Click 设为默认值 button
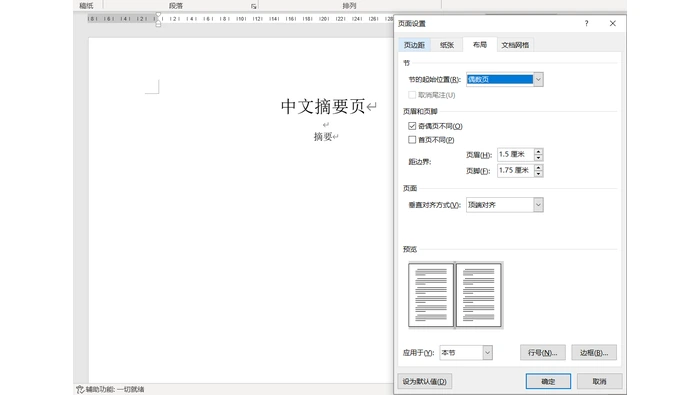The width and height of the screenshot is (700, 395). click(x=425, y=382)
